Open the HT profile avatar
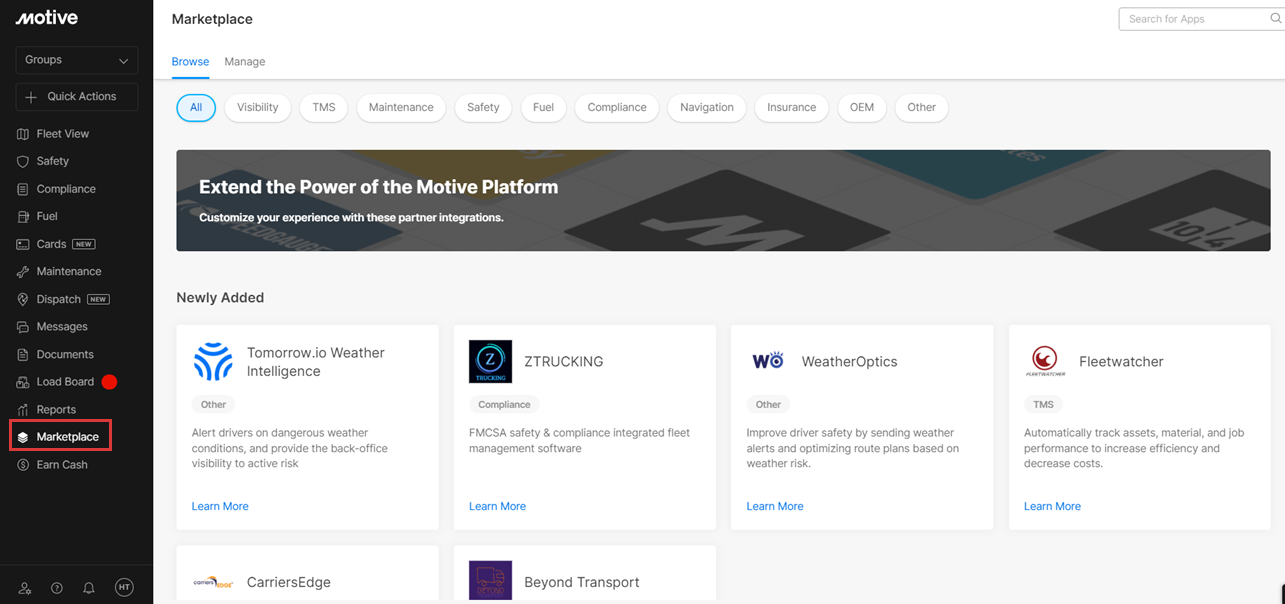This screenshot has height=604, width=1285. tap(124, 588)
